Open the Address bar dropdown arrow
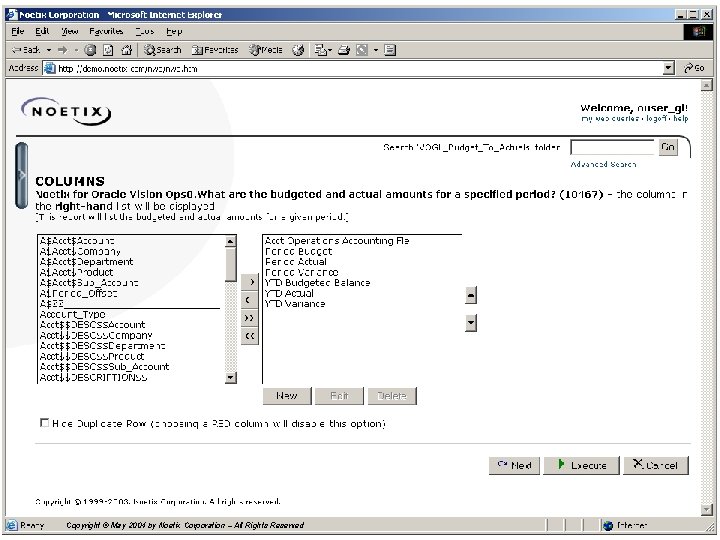The width and height of the screenshot is (720, 540). 669,68
